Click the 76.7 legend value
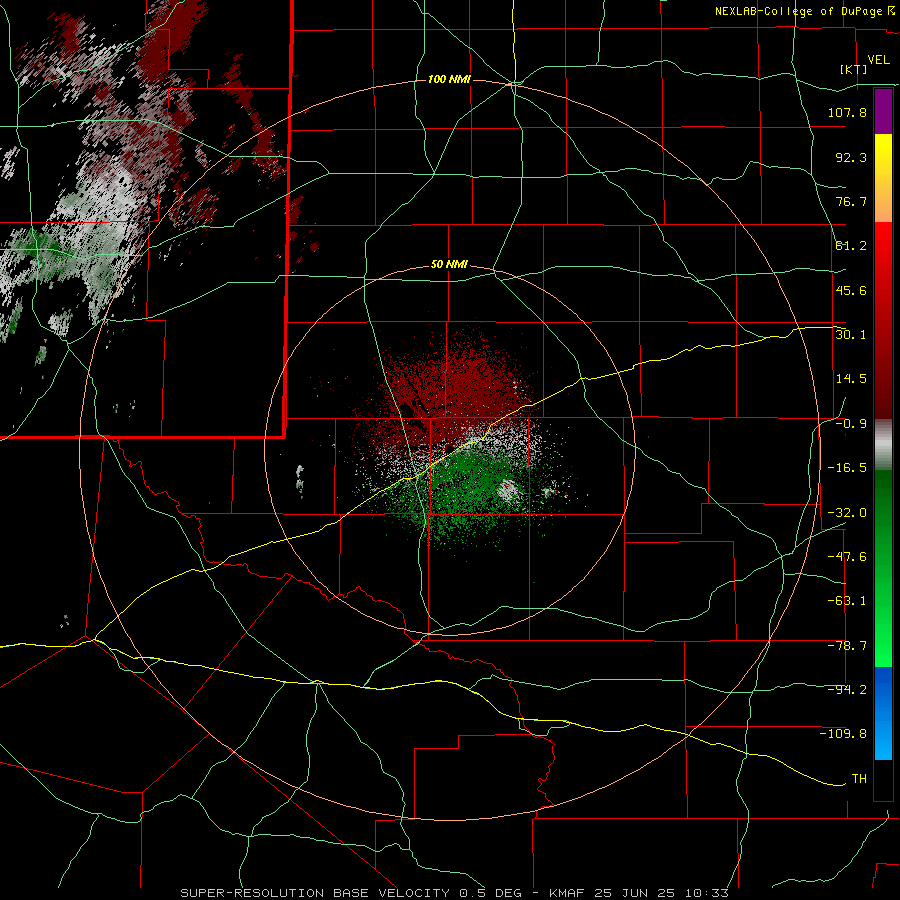This screenshot has height=900, width=900. click(x=851, y=201)
